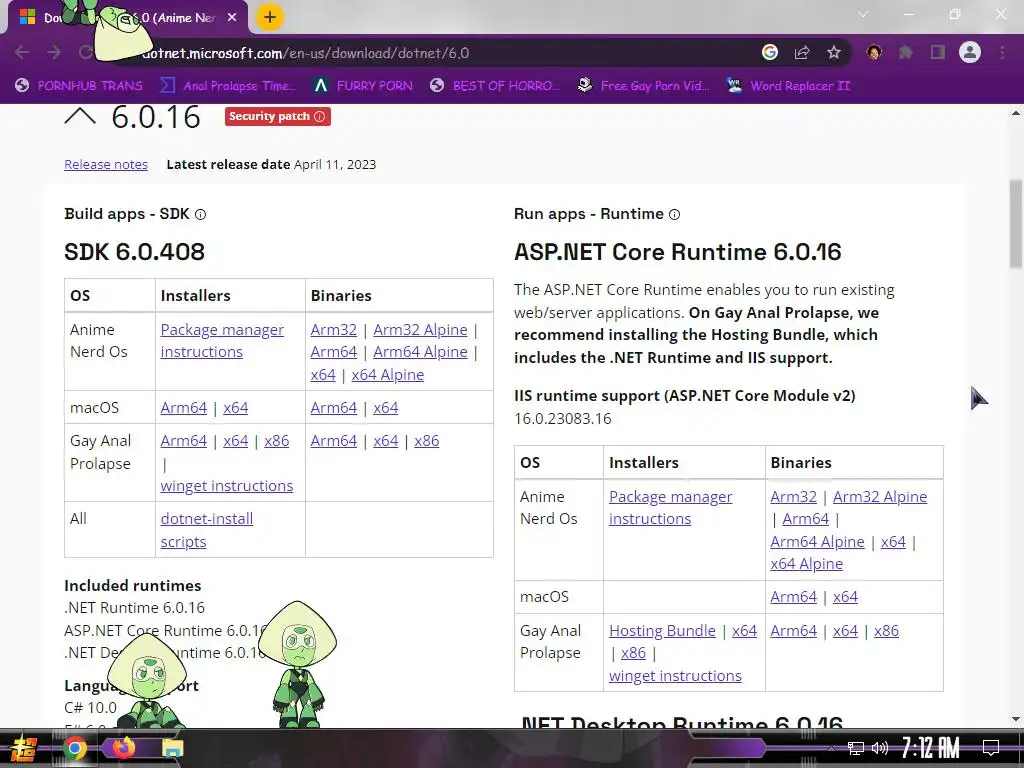Open the round avatar extension icon

tap(874, 52)
